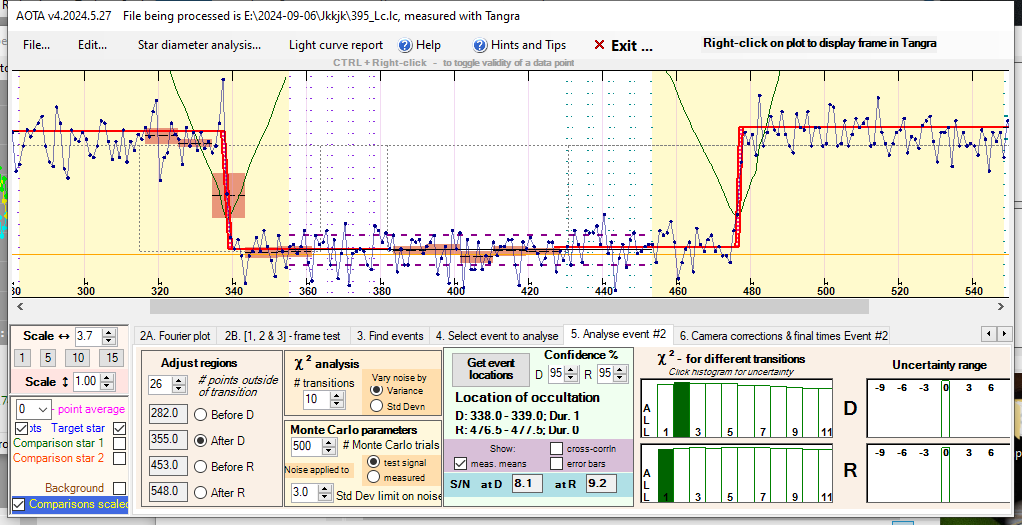Click the dark green D histogram bar
Viewport: 1022px width, 525px height.
click(681, 409)
